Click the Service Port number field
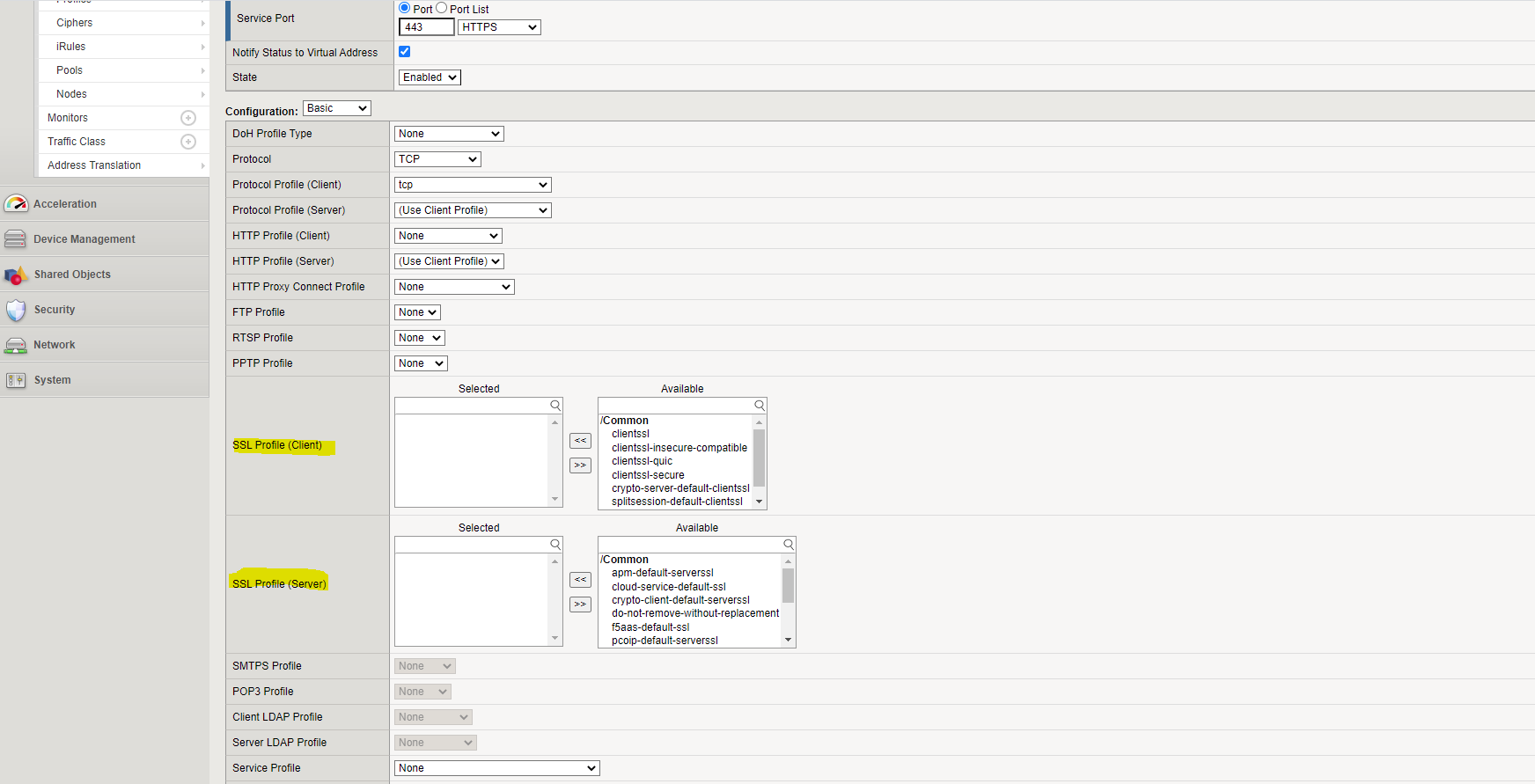Screen dimensions: 1535x784 point(426,27)
